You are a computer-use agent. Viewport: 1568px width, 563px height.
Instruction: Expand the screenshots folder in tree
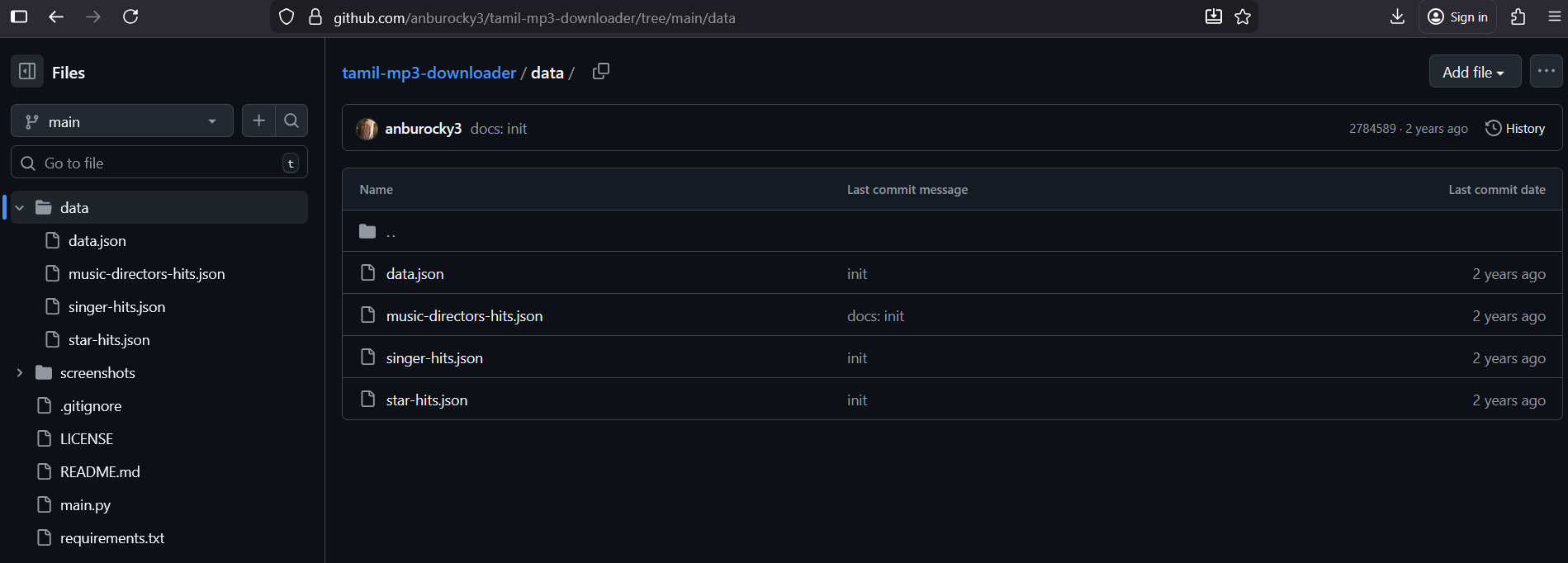point(20,373)
